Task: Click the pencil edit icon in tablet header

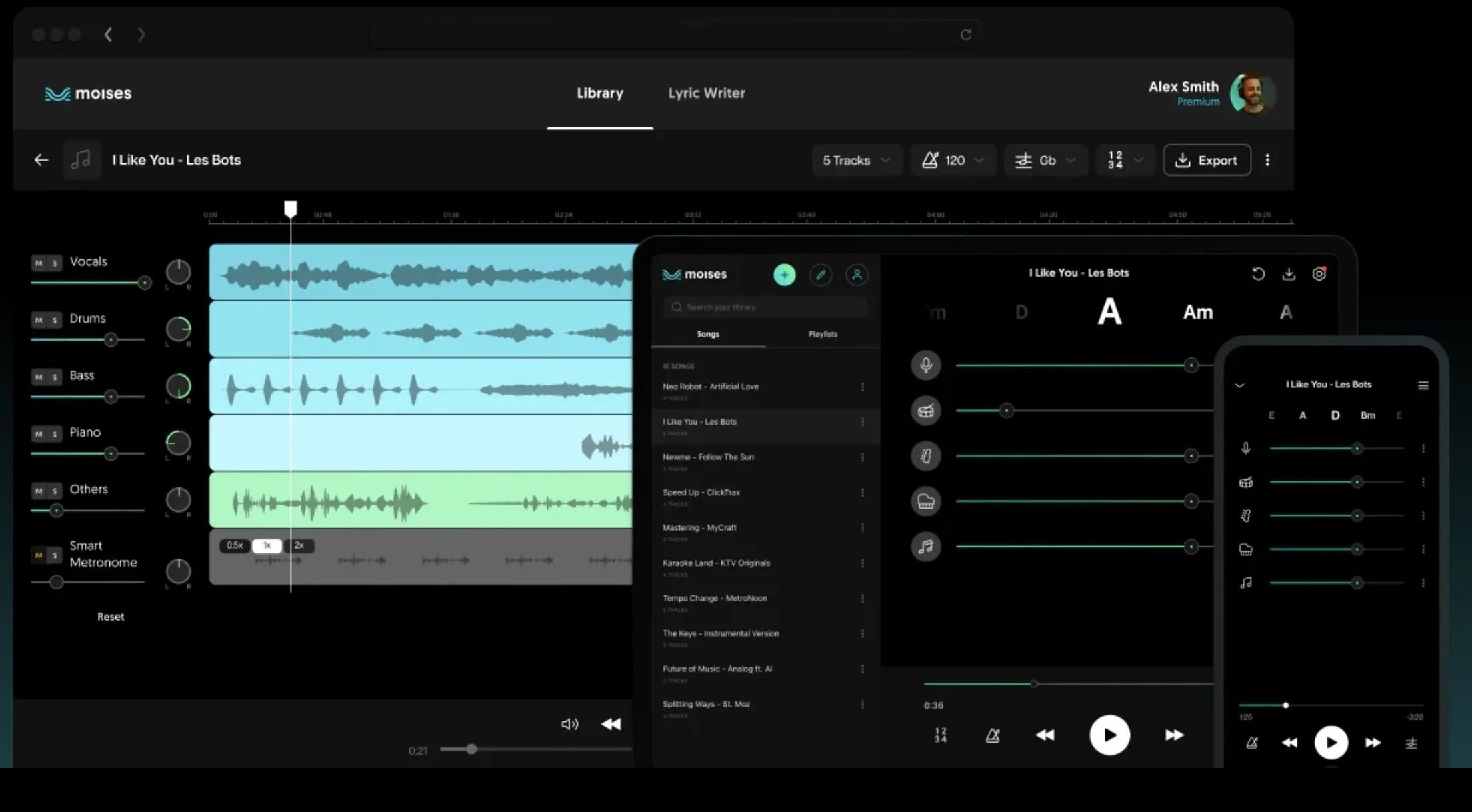Action: [821, 275]
